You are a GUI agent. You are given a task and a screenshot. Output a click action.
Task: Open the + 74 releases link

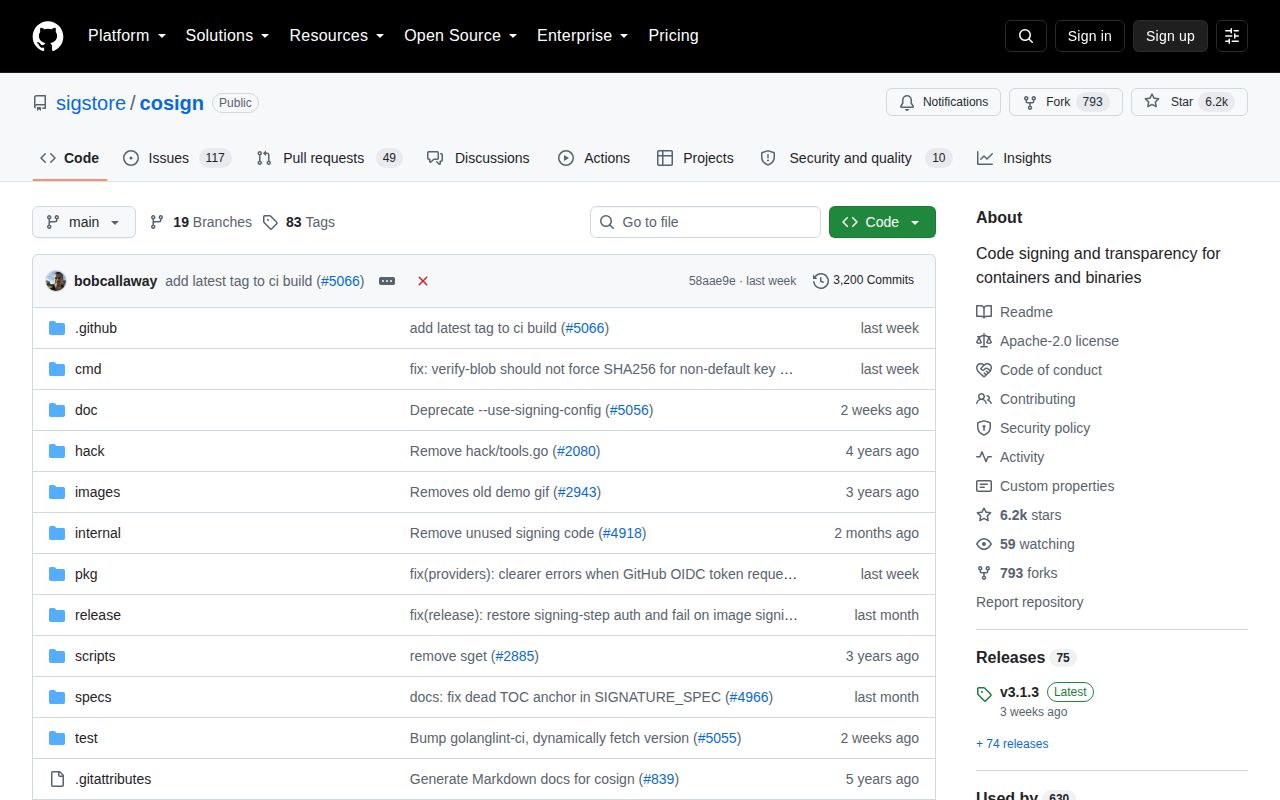pos(1012,744)
